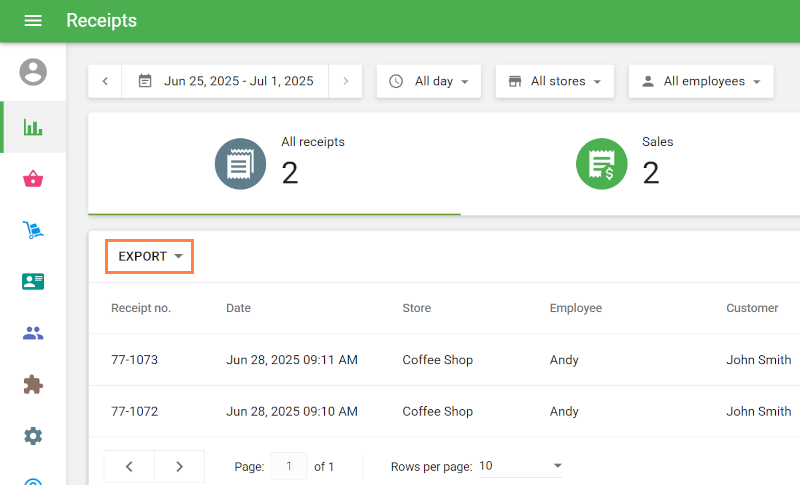Click the All receipts document icon
The height and width of the screenshot is (485, 800).
coord(240,164)
